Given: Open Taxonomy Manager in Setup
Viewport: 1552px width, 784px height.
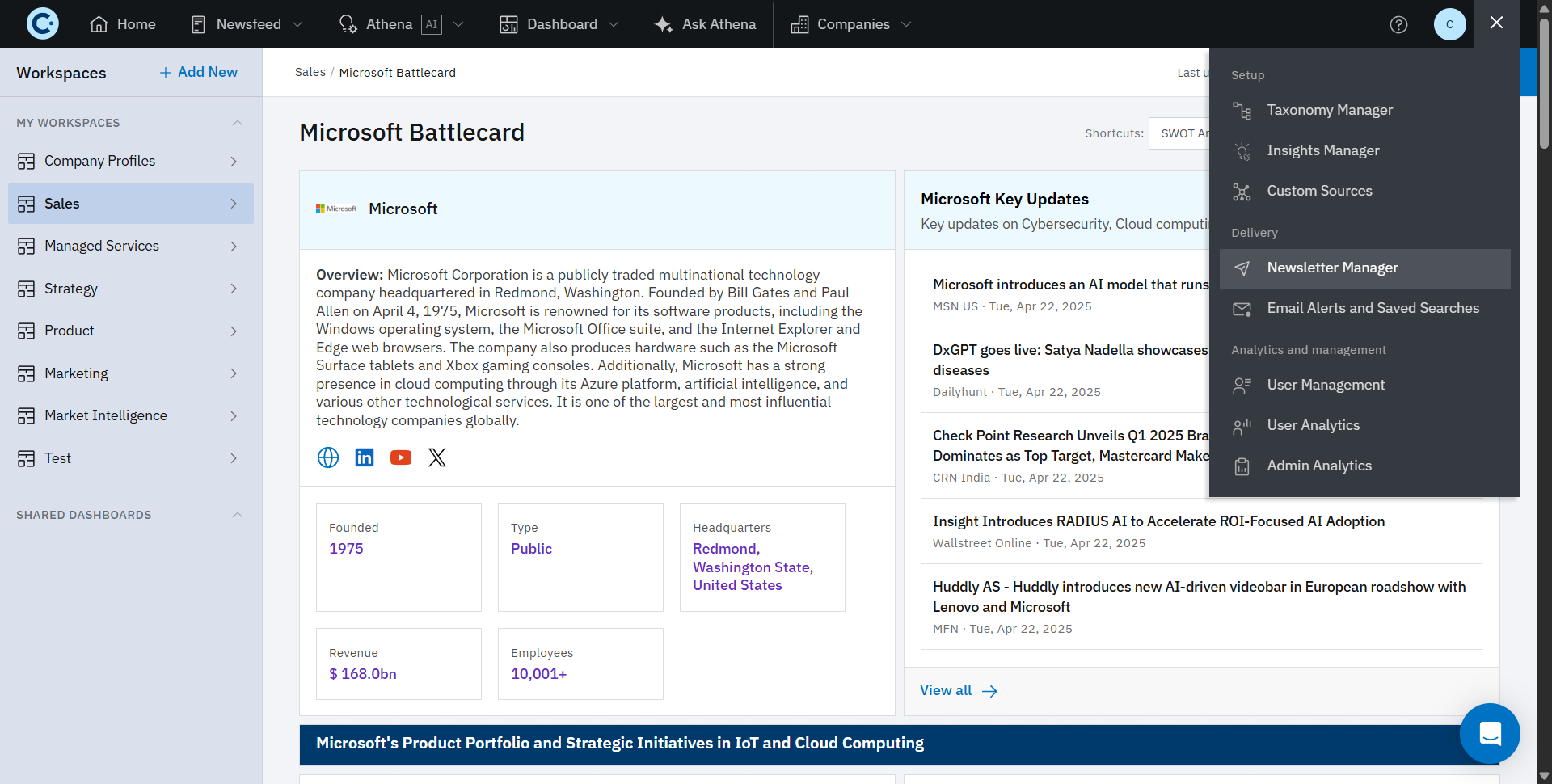Looking at the screenshot, I should [x=1330, y=110].
